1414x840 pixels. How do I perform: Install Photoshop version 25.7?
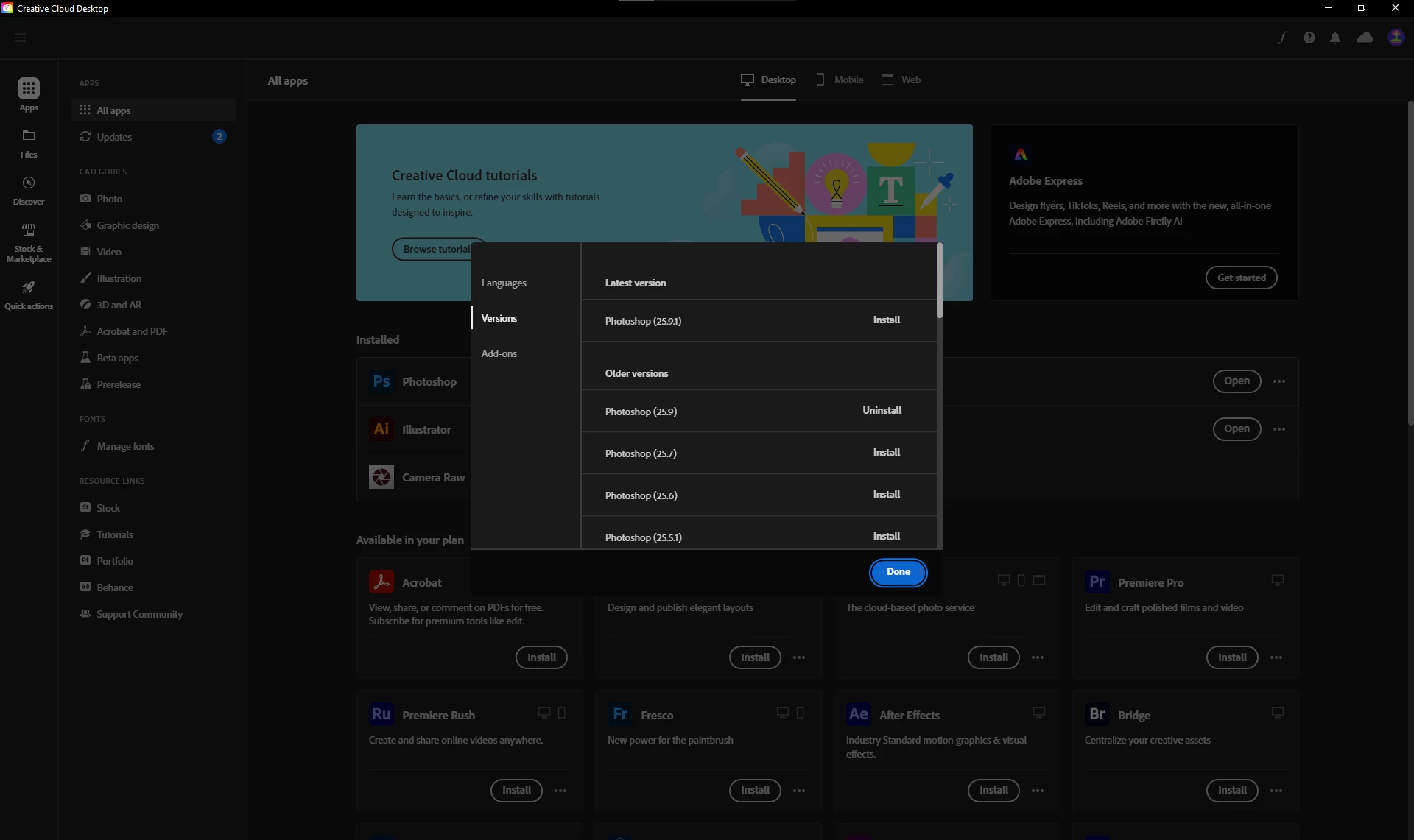click(886, 453)
